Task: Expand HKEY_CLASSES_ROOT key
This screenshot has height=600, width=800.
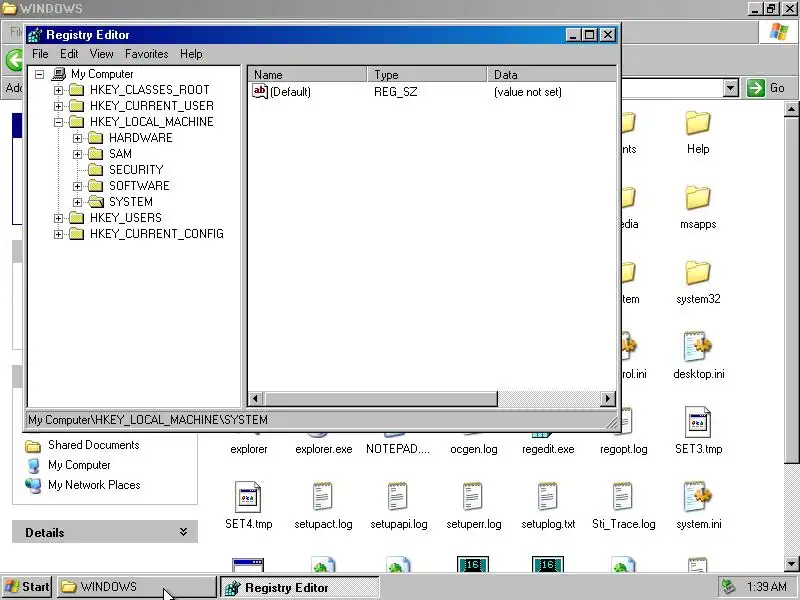Action: tap(58, 90)
